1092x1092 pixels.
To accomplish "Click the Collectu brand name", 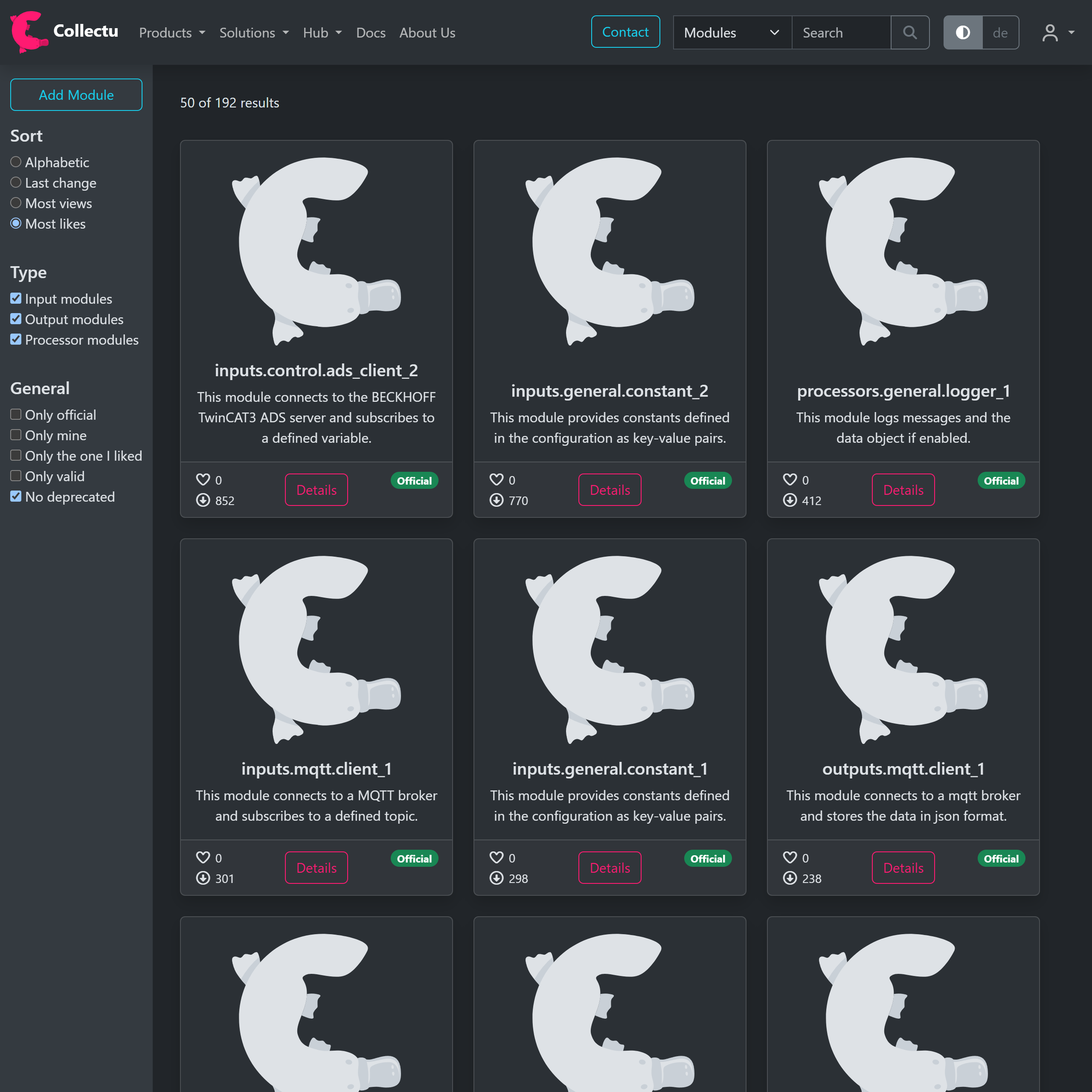I will [86, 31].
